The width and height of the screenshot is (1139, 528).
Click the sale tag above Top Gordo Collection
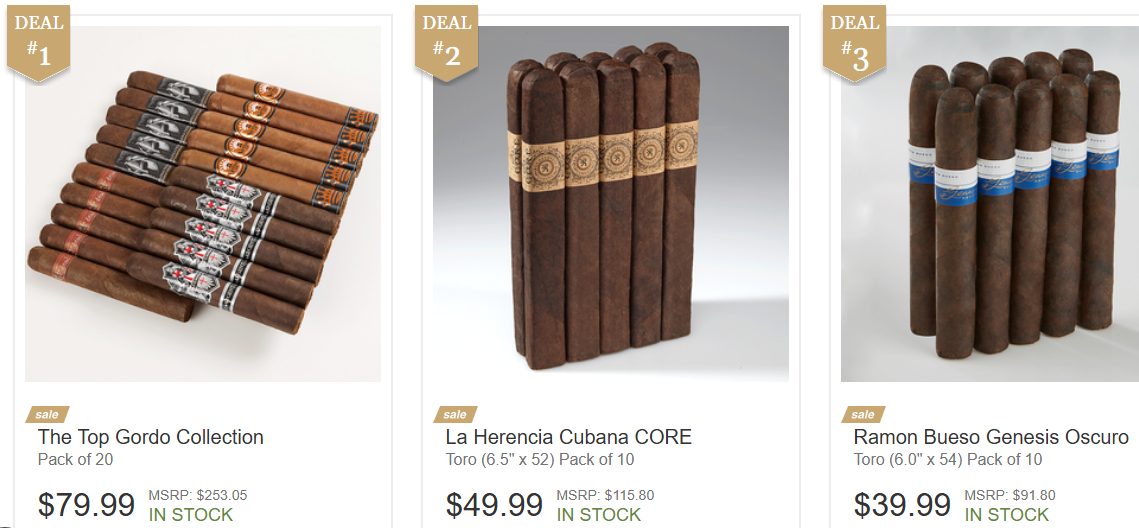[48, 415]
